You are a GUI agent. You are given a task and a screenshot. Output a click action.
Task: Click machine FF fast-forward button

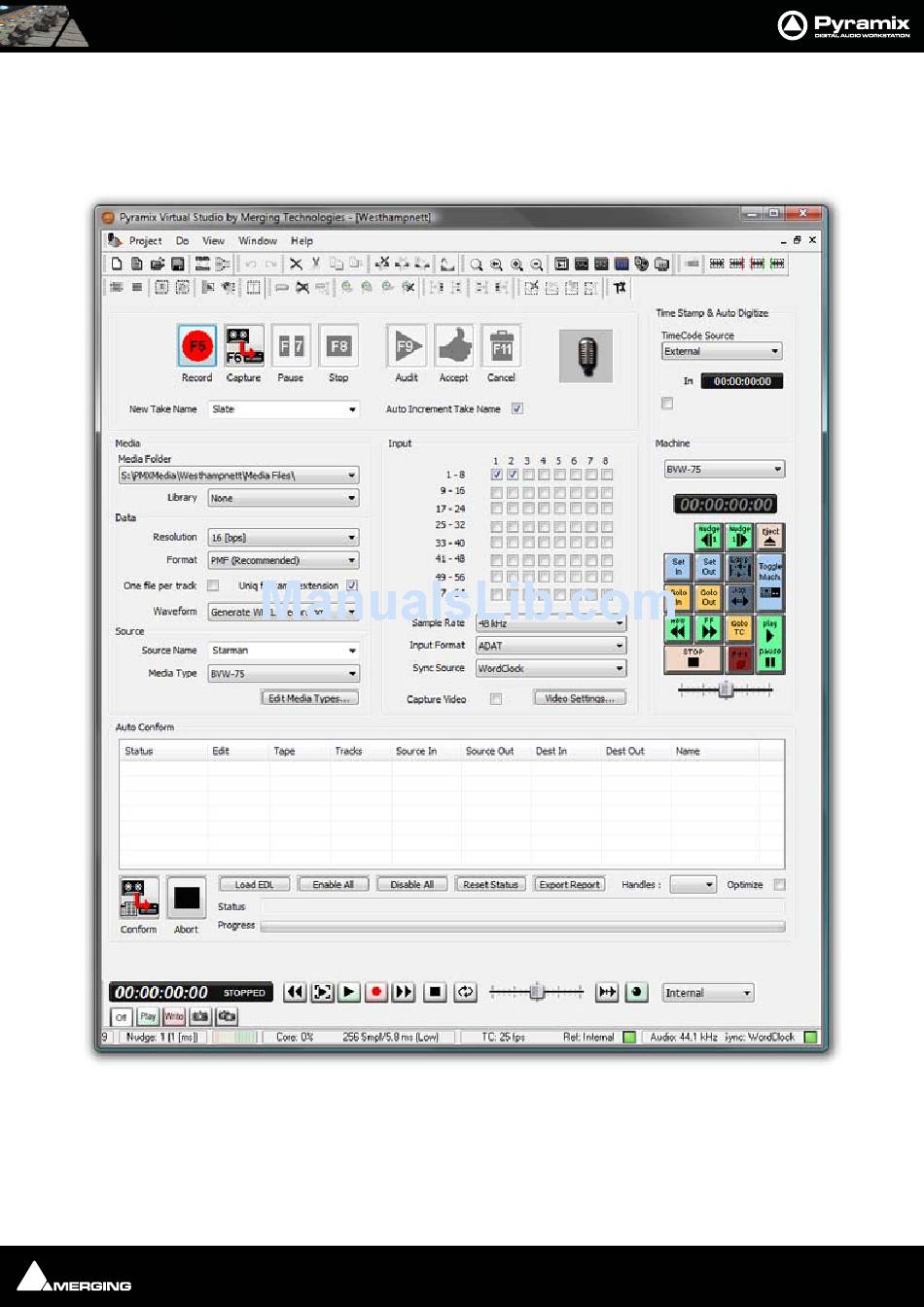(x=709, y=628)
